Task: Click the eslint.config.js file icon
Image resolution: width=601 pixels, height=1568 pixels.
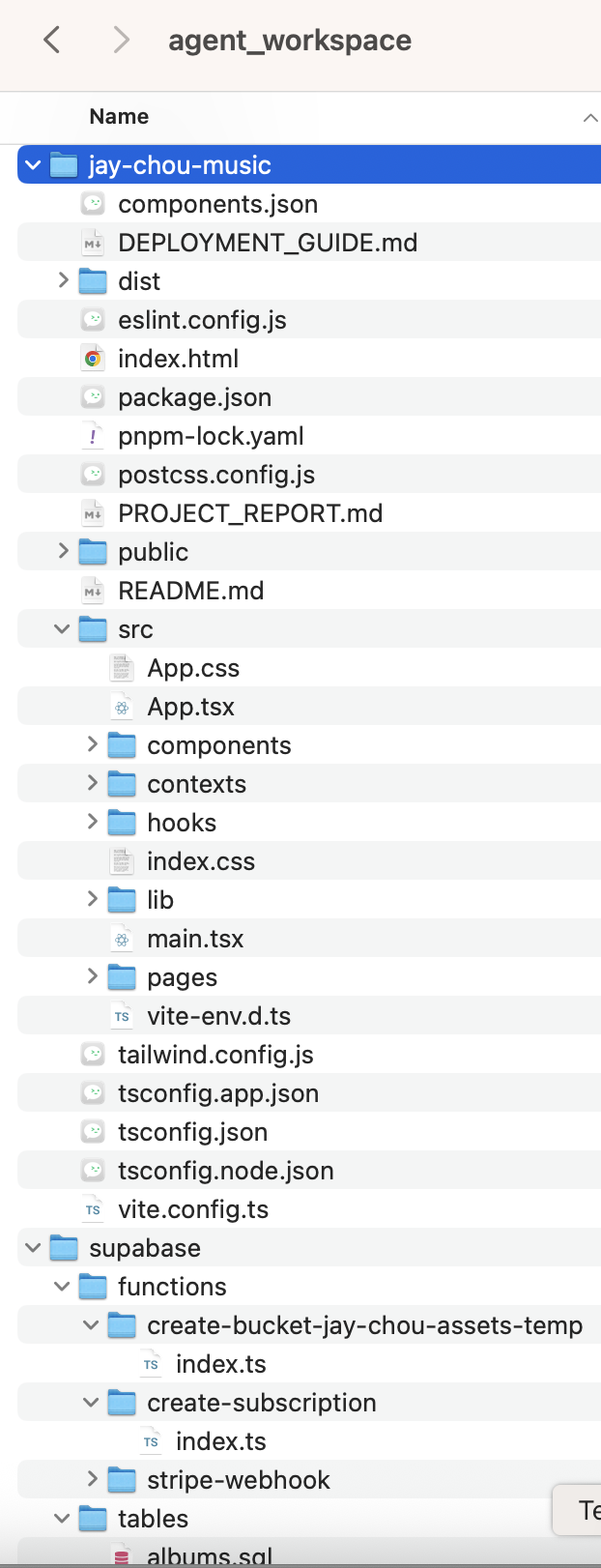Action: (x=93, y=320)
